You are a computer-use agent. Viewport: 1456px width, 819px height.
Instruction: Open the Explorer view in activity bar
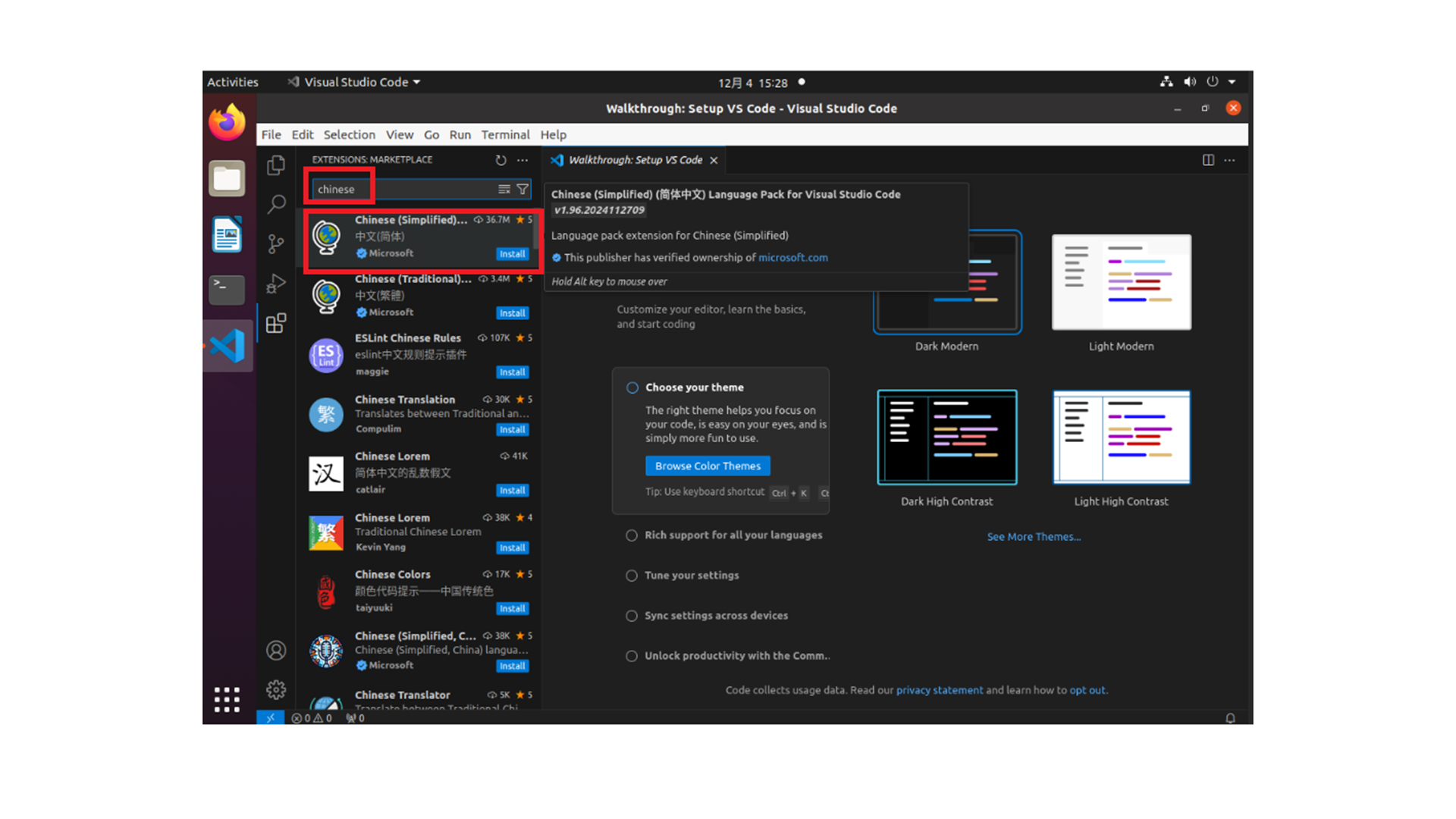click(276, 165)
